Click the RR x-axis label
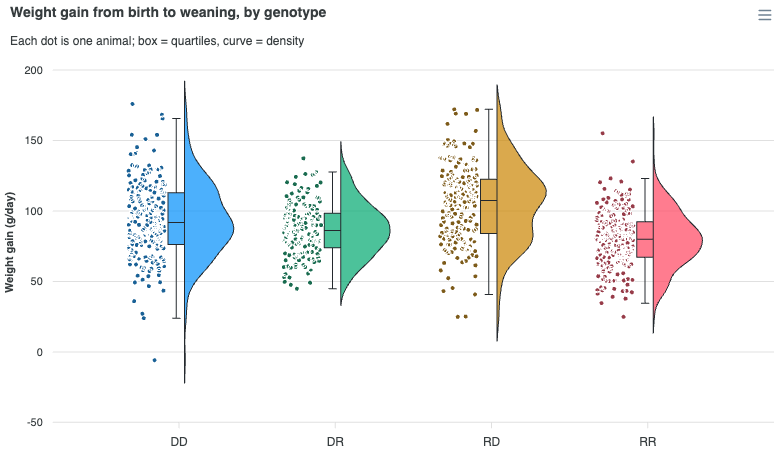The height and width of the screenshot is (475, 784). (x=648, y=442)
